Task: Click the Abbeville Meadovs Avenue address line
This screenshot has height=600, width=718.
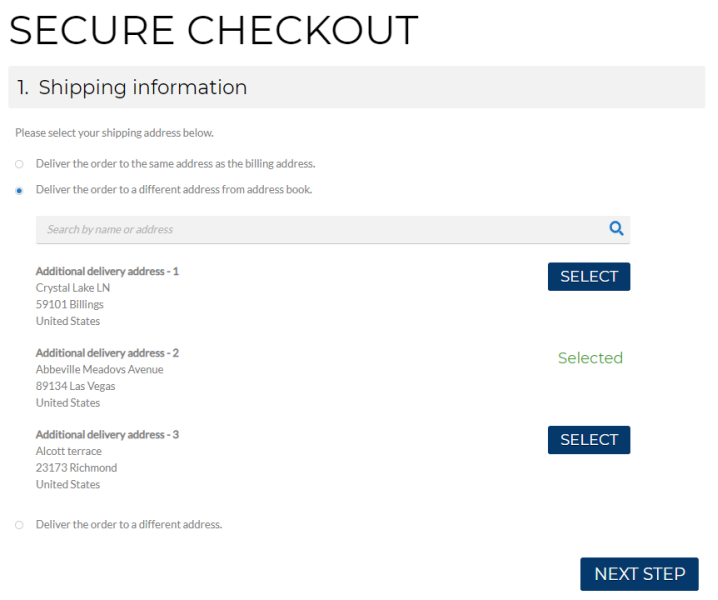Action: click(99, 370)
